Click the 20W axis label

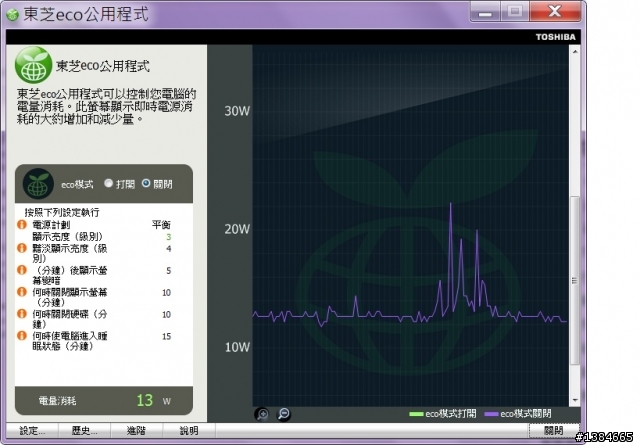(x=237, y=229)
